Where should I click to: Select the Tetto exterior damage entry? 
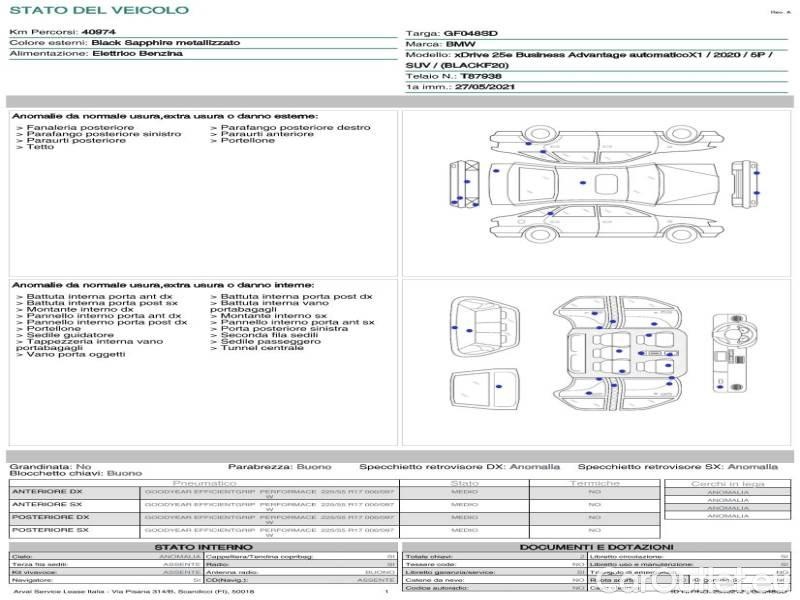point(40,147)
